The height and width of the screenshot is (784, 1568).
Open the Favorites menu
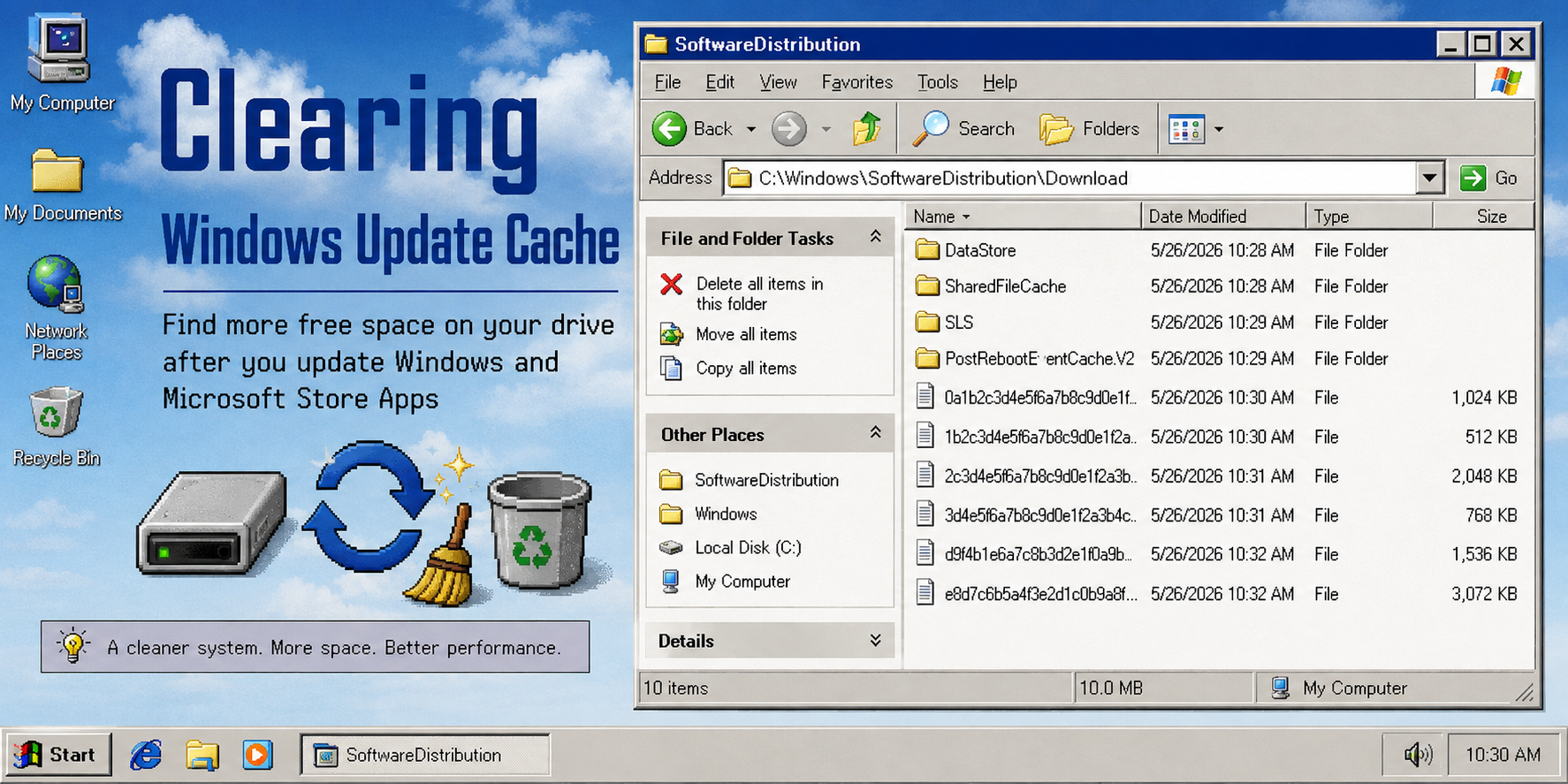856,82
